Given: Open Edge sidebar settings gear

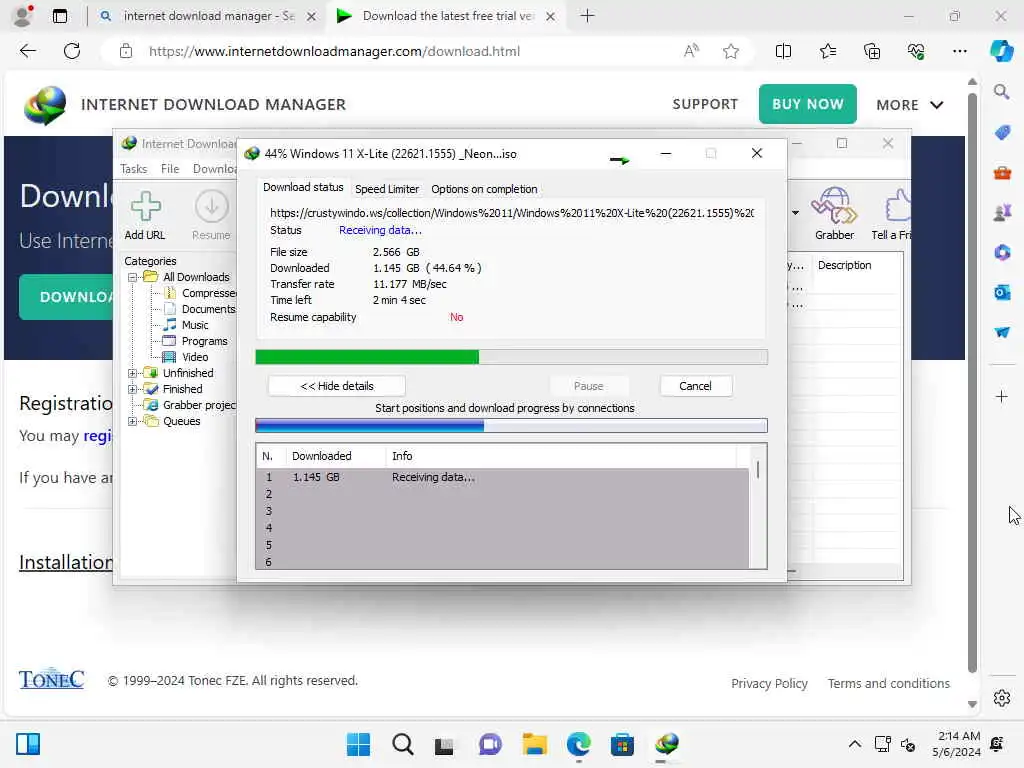Looking at the screenshot, I should click(x=1001, y=698).
